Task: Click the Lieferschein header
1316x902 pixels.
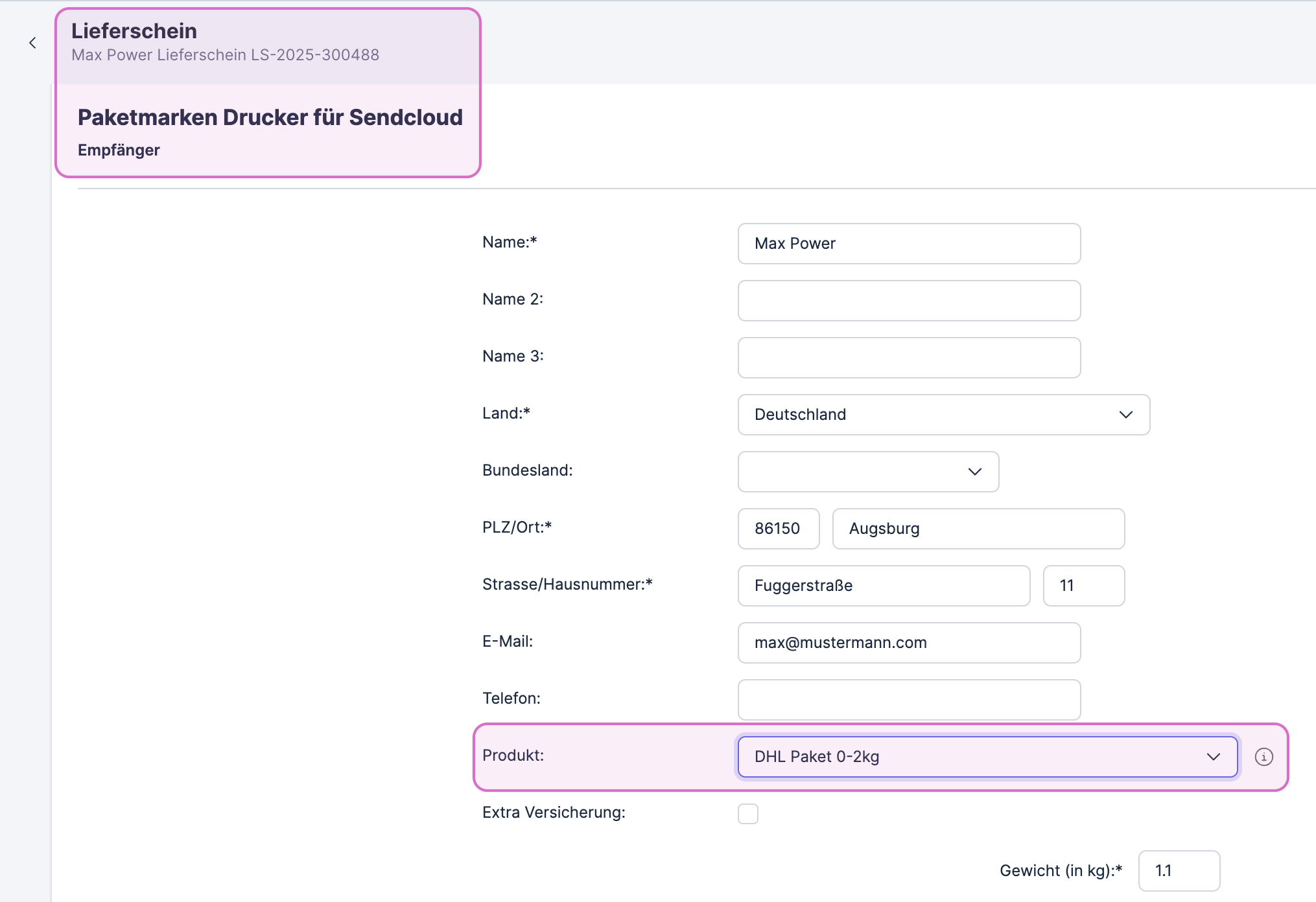Action: (134, 30)
